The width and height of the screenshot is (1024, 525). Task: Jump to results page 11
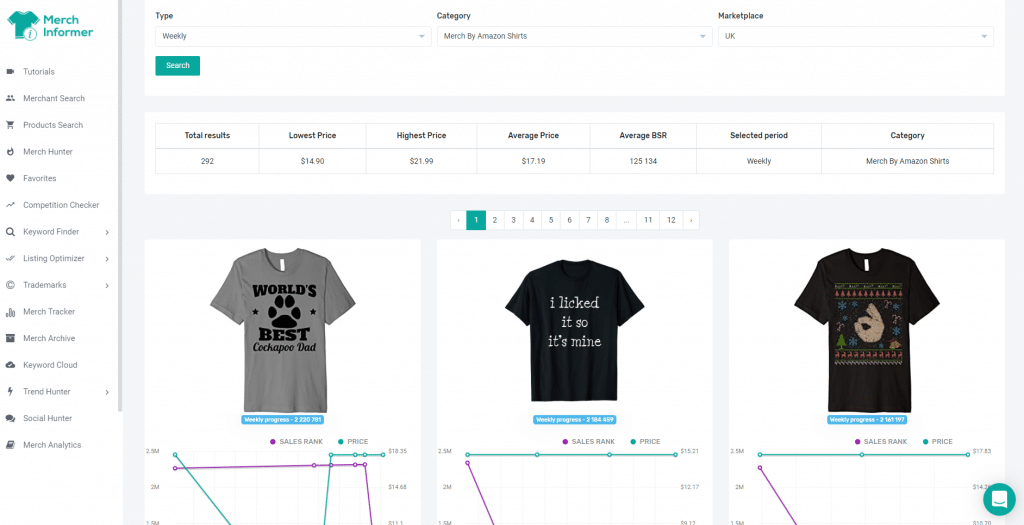[x=648, y=220]
